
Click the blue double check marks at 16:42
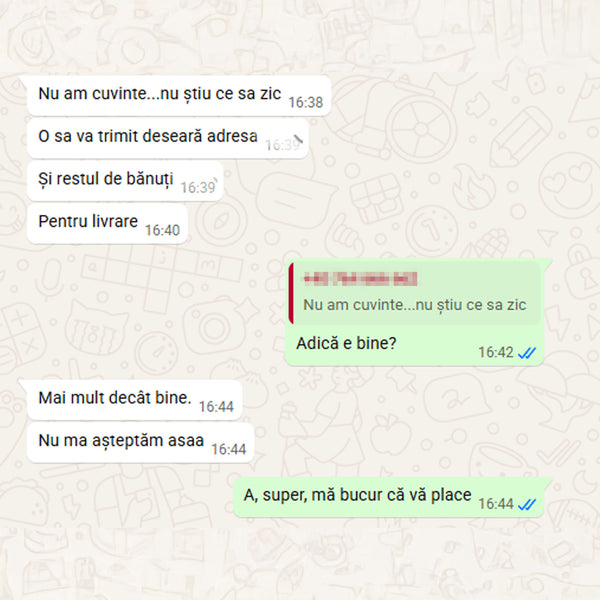click(527, 353)
